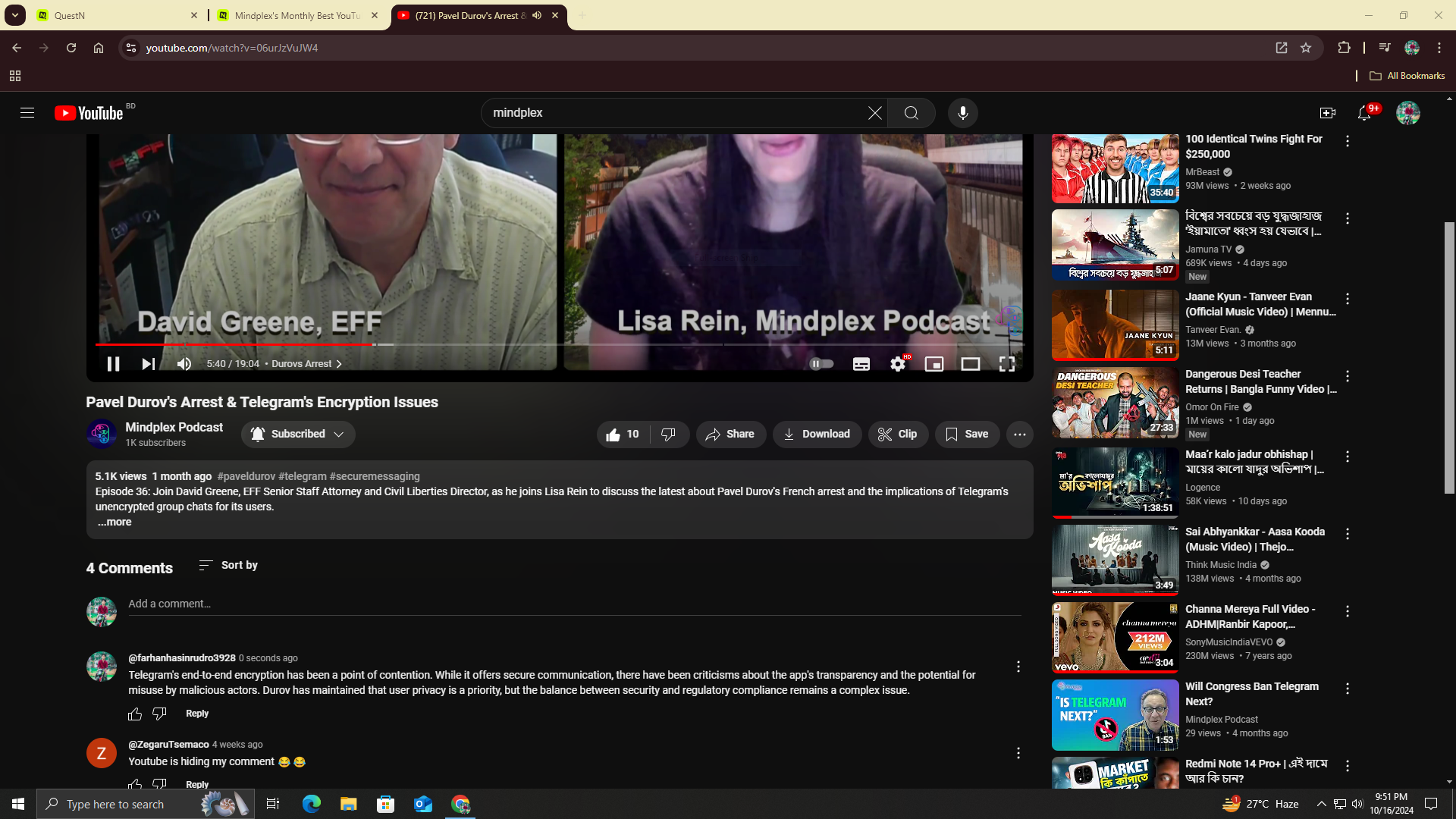The image size is (1456, 819).
Task: Open the tab search dropdown arrow
Action: coord(15,15)
